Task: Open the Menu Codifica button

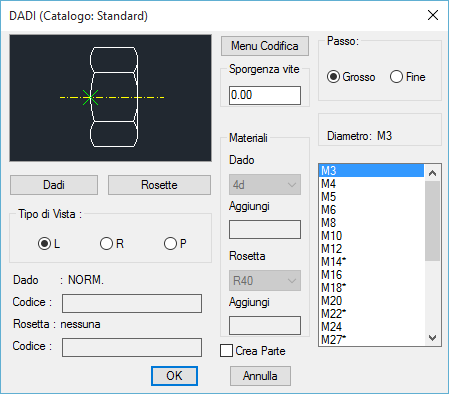Action: (x=265, y=46)
